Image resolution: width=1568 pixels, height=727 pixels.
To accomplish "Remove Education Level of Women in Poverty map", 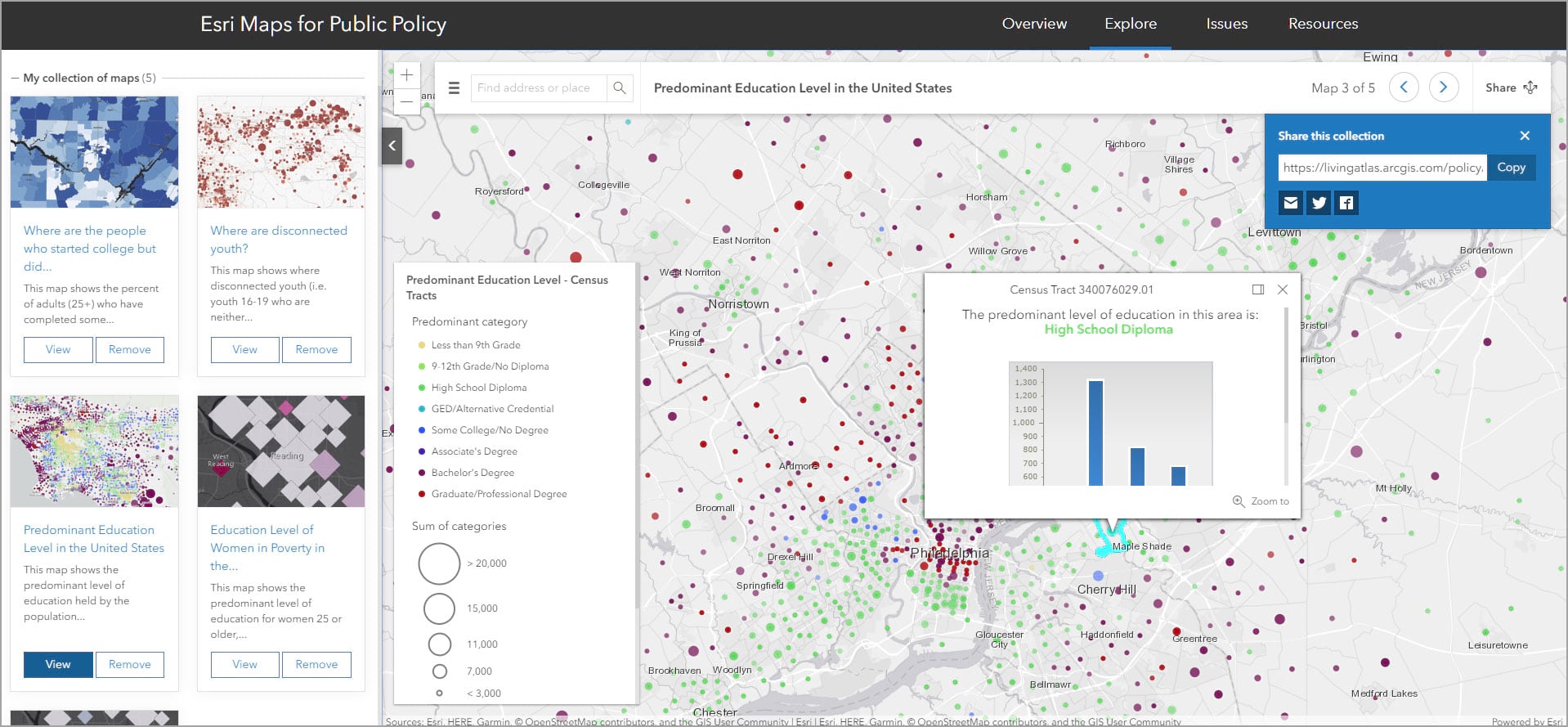I will [x=317, y=664].
